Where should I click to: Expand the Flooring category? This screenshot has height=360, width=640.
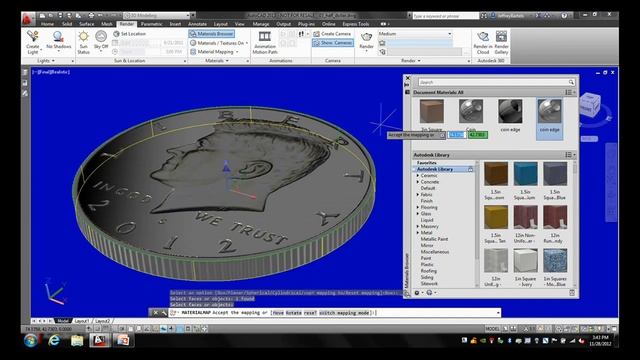[418, 207]
